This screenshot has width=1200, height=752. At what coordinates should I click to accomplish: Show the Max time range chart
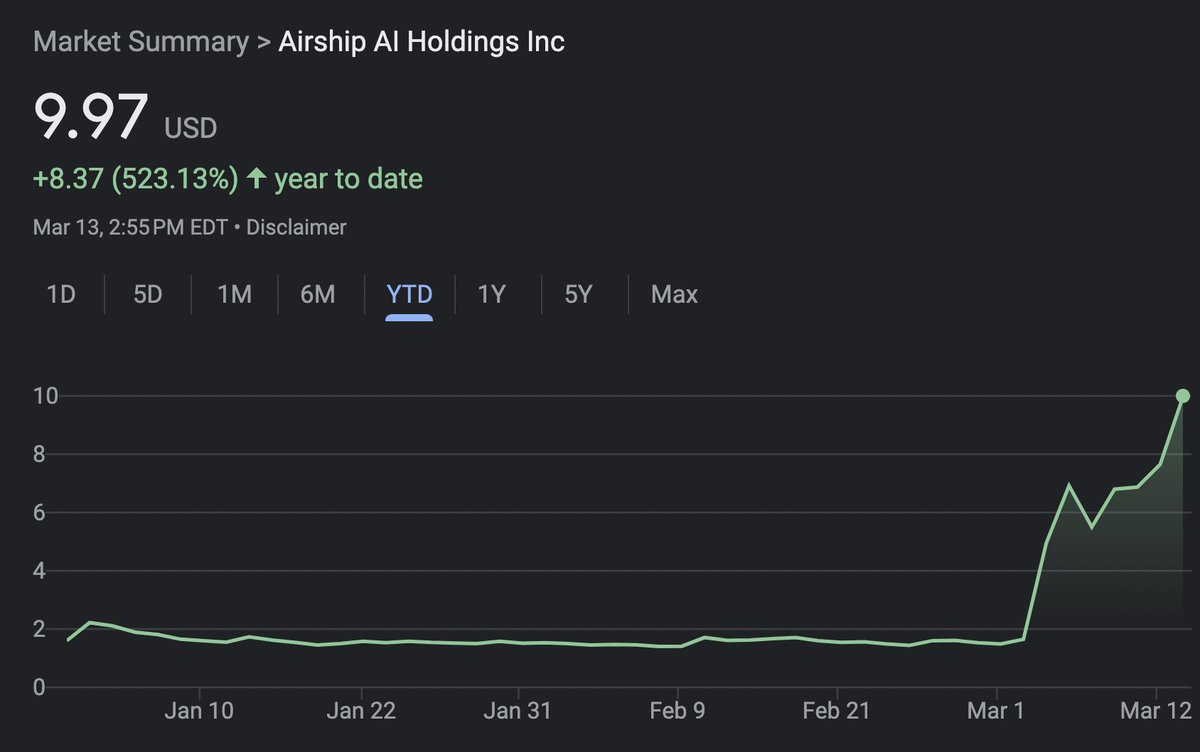tap(674, 295)
